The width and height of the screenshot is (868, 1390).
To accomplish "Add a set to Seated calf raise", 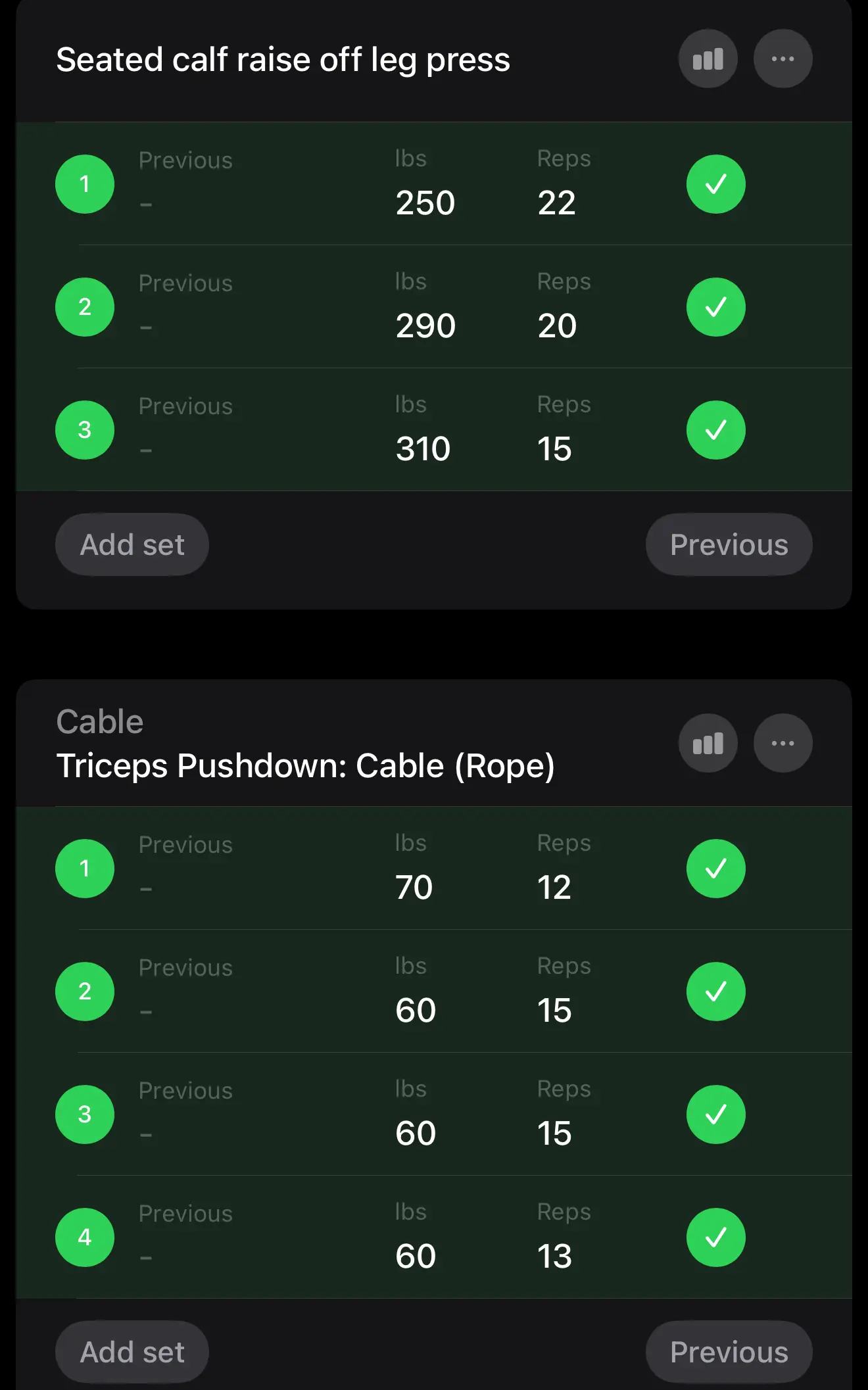I will (x=132, y=545).
